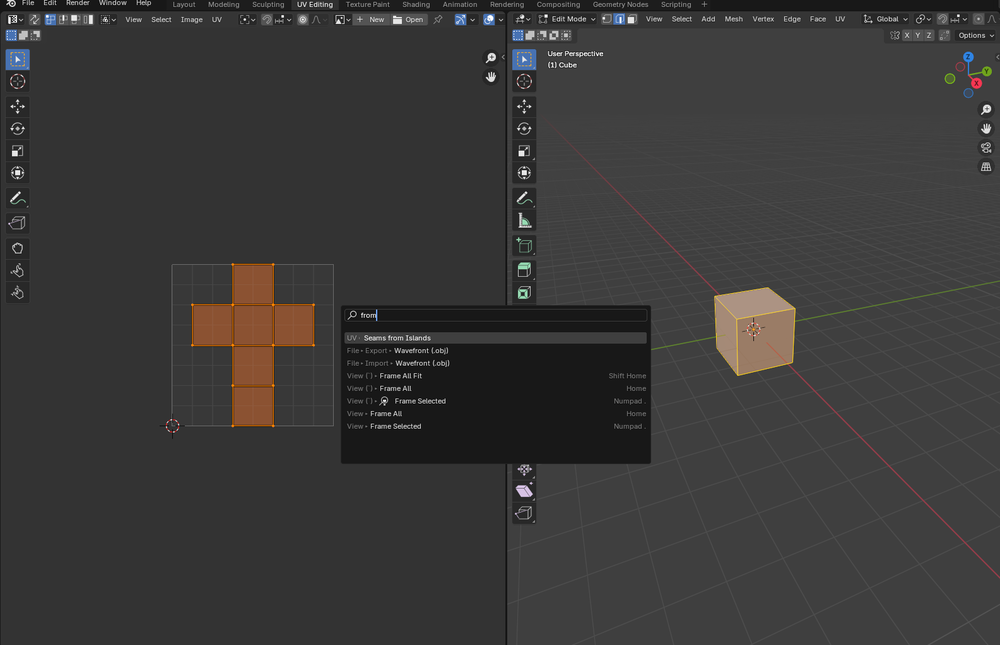Click the Open image button

(x=409, y=19)
